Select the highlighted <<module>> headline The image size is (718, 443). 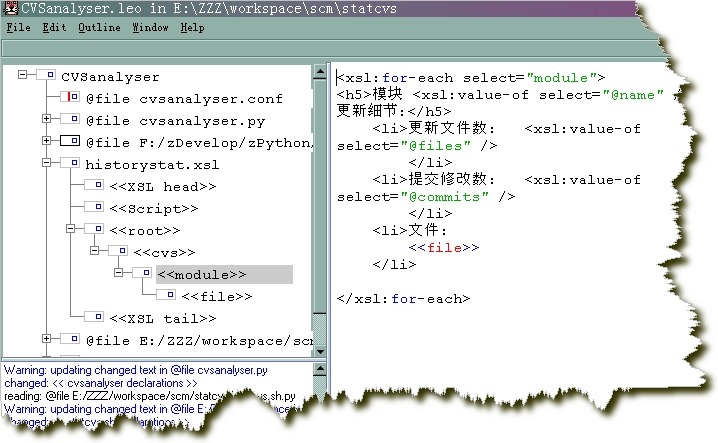pos(224,274)
